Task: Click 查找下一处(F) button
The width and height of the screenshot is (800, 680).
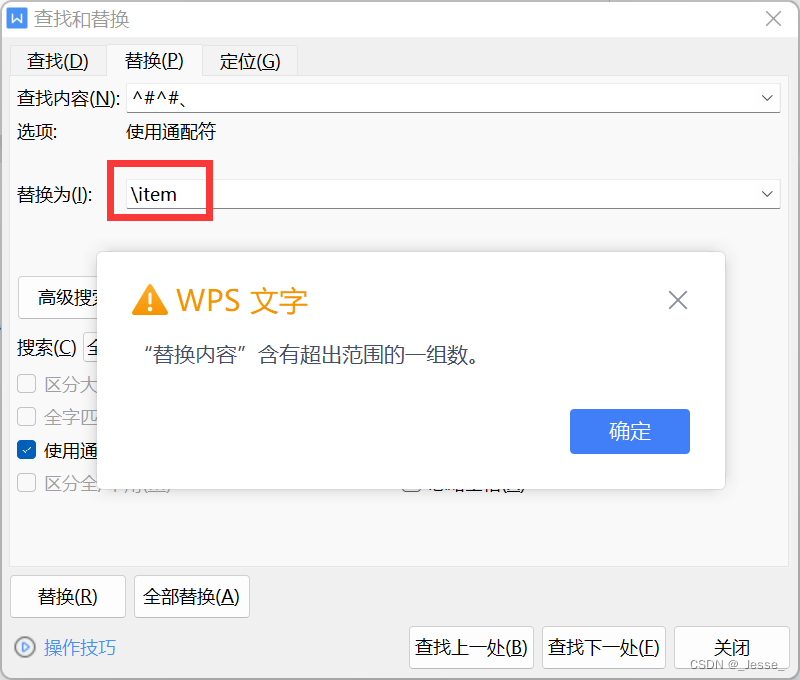Action: coord(604,647)
